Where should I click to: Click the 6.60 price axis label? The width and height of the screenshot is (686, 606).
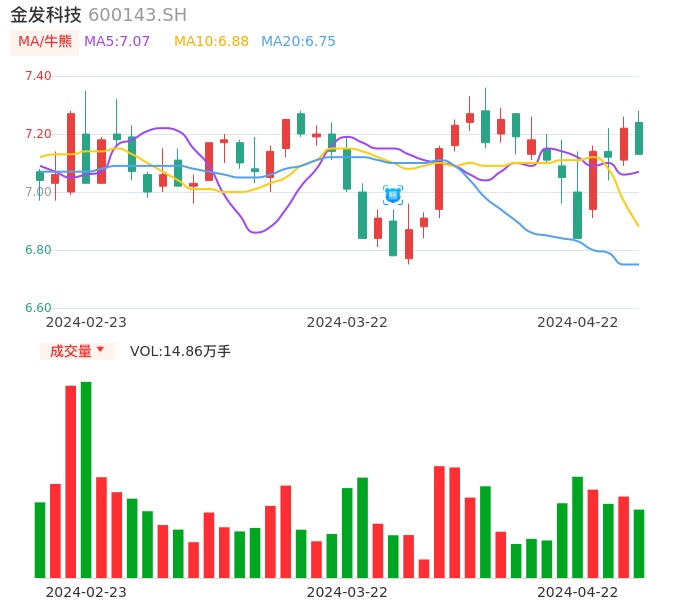38,308
